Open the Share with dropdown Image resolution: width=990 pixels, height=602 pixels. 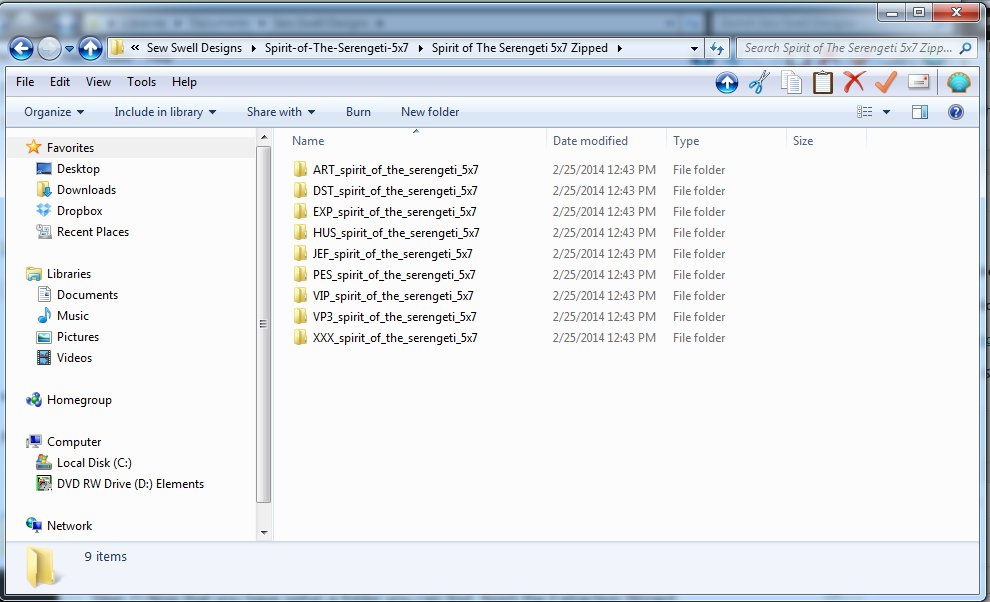281,112
